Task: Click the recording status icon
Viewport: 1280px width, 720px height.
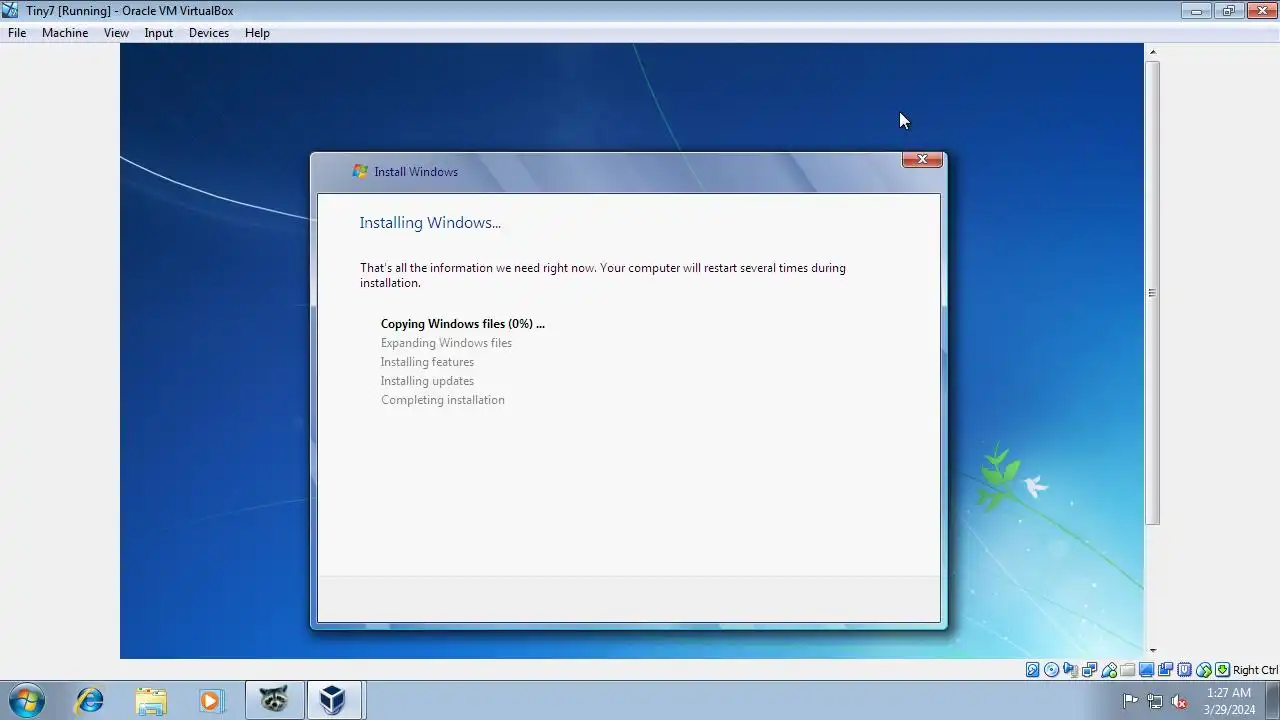Action: (x=1165, y=670)
